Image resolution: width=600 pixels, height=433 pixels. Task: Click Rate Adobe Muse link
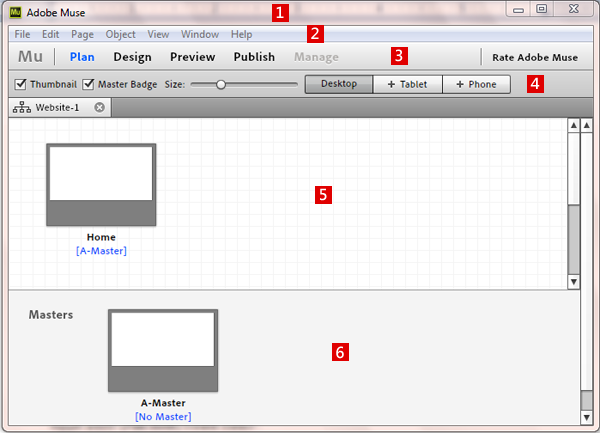pyautogui.click(x=535, y=57)
